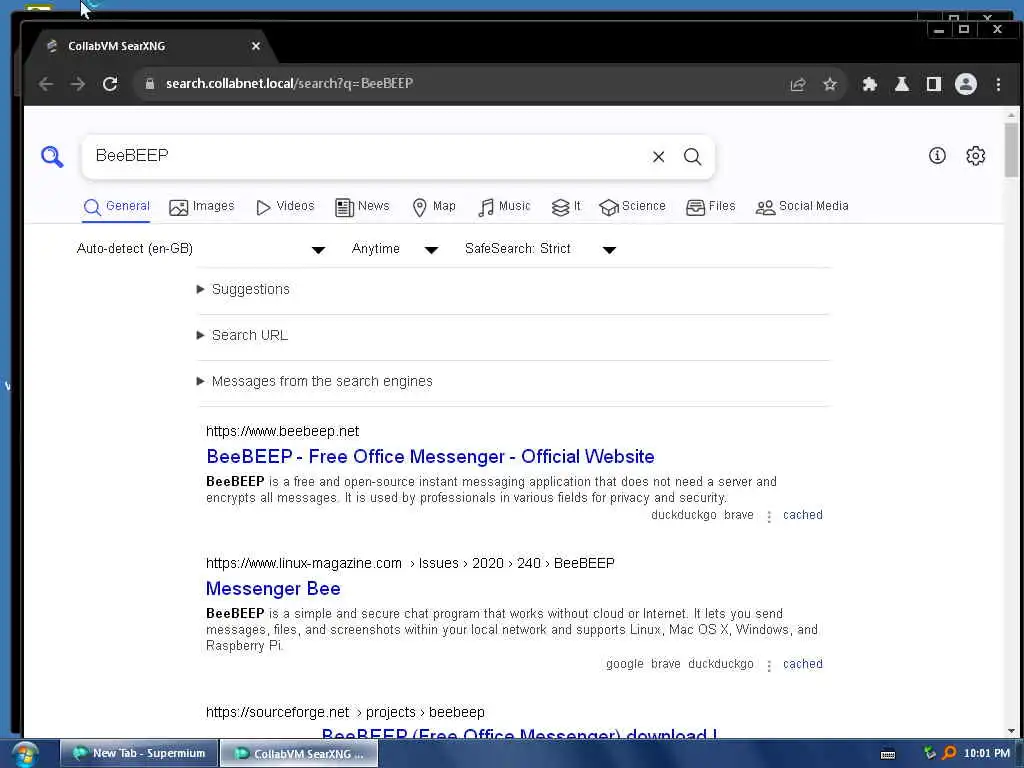Switch to the IT tab

pyautogui.click(x=566, y=207)
